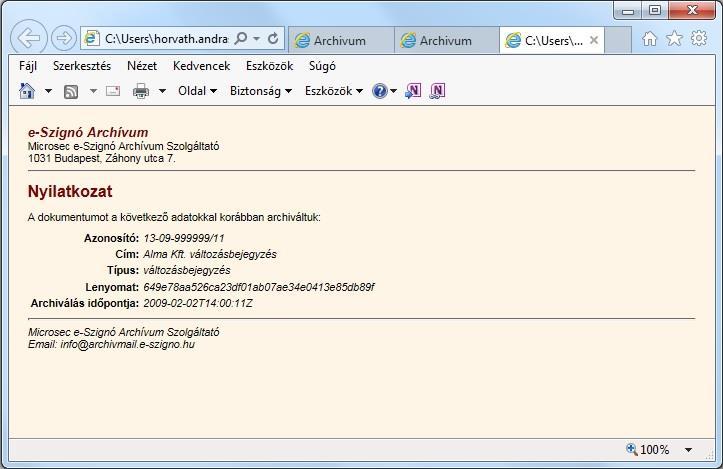Open the Eszközök dropdown in command bar

coord(334,91)
